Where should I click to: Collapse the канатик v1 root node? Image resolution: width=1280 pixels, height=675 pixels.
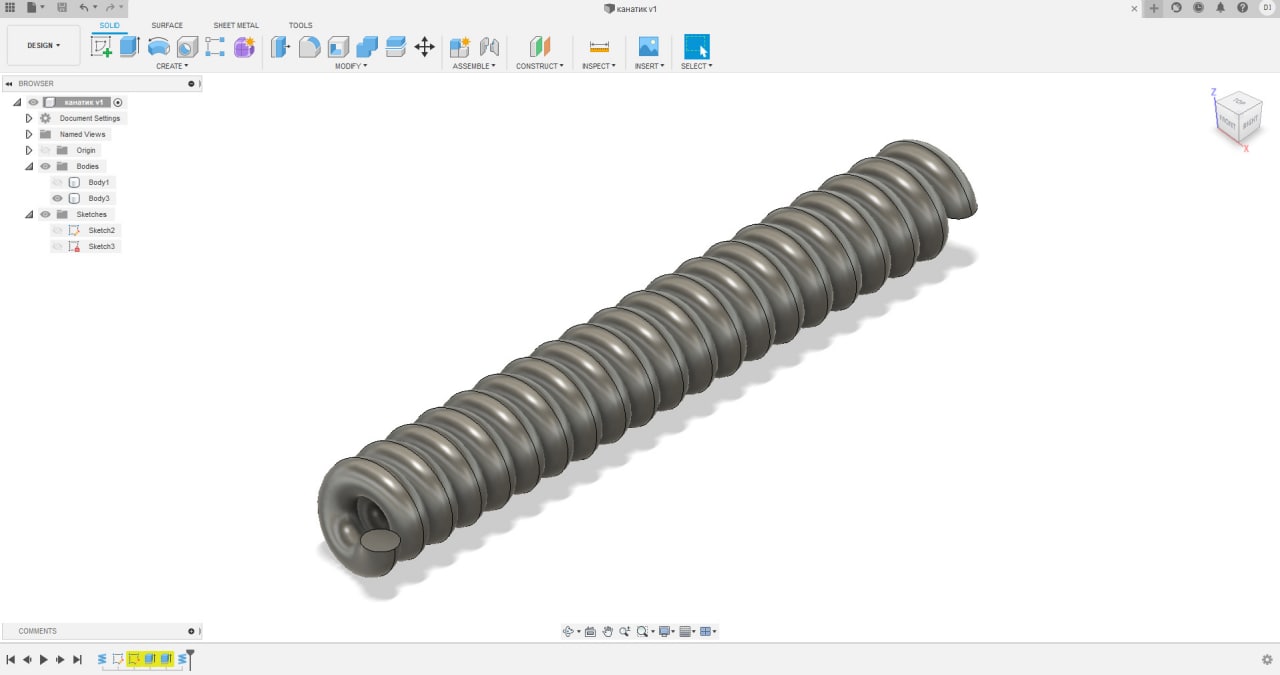coord(17,102)
